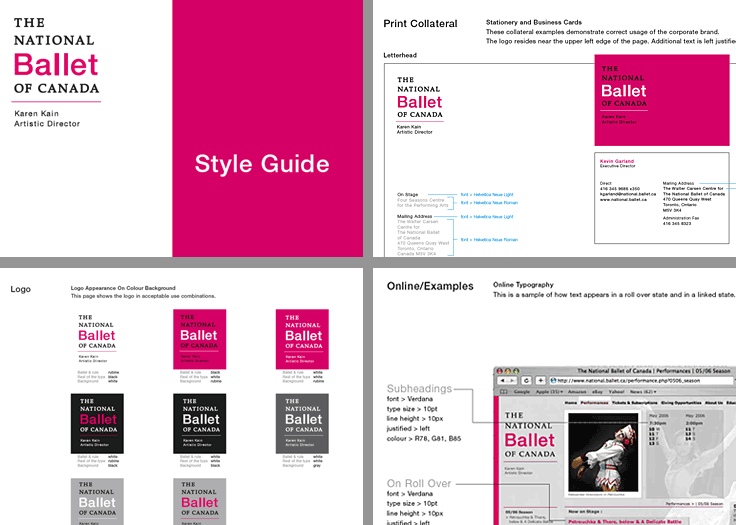Click 'On Stage' label on the letterhead
The width and height of the screenshot is (736, 525).
[x=407, y=194]
